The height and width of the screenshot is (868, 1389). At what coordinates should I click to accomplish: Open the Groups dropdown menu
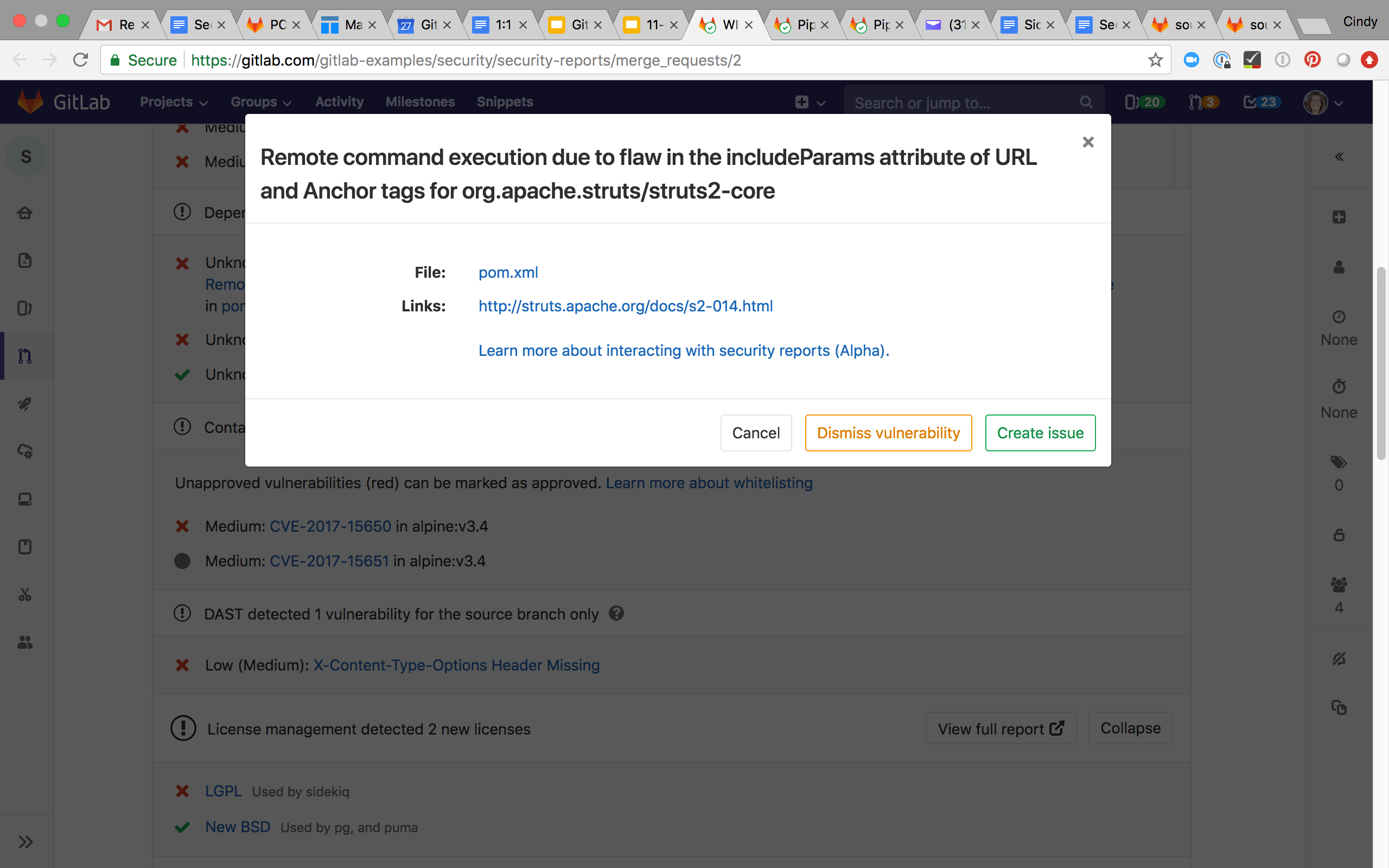tap(260, 101)
